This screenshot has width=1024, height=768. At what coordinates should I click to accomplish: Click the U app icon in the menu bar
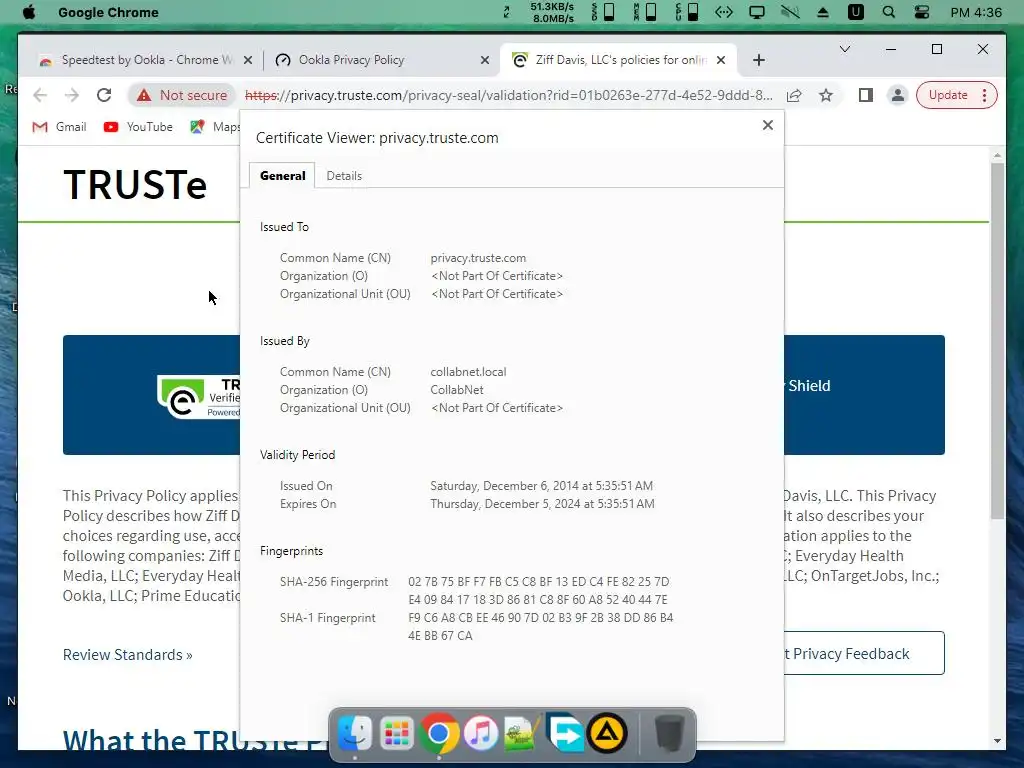click(856, 12)
